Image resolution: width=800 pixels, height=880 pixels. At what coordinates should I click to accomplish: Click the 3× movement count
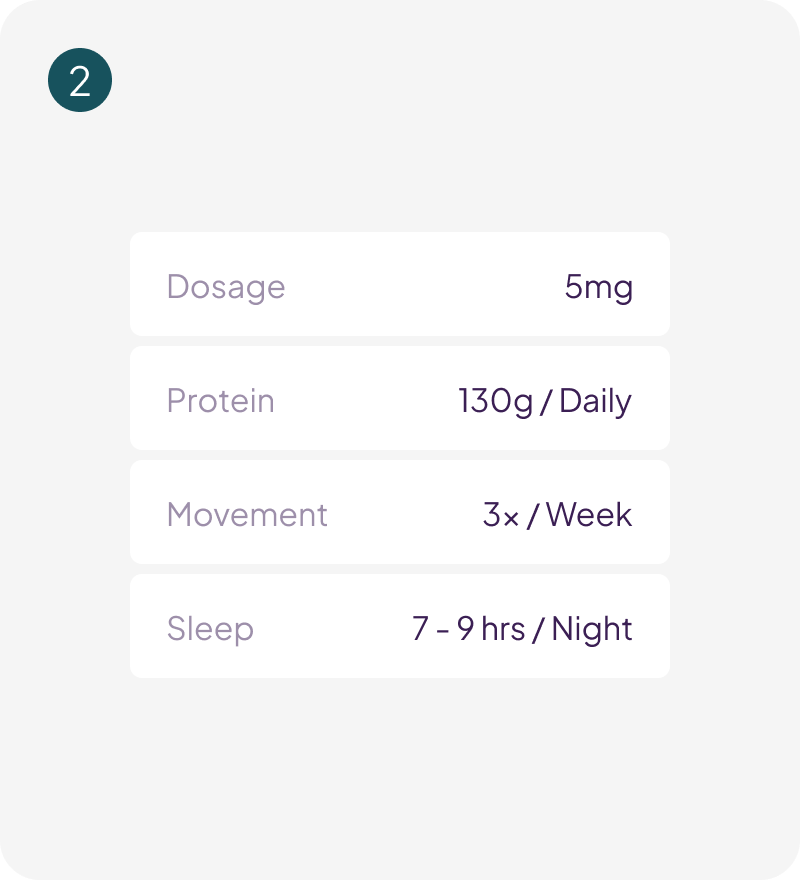(x=500, y=515)
